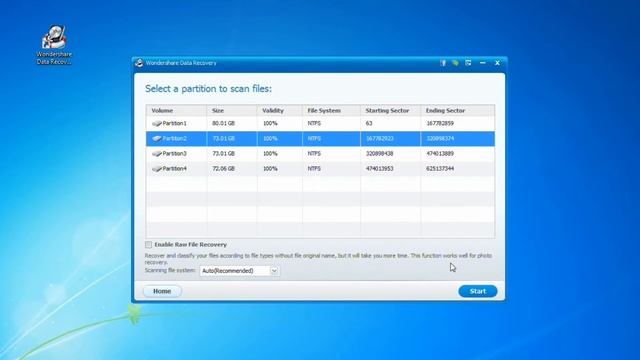This screenshot has width=640, height=360.
Task: Click the Start button
Action: 478,291
